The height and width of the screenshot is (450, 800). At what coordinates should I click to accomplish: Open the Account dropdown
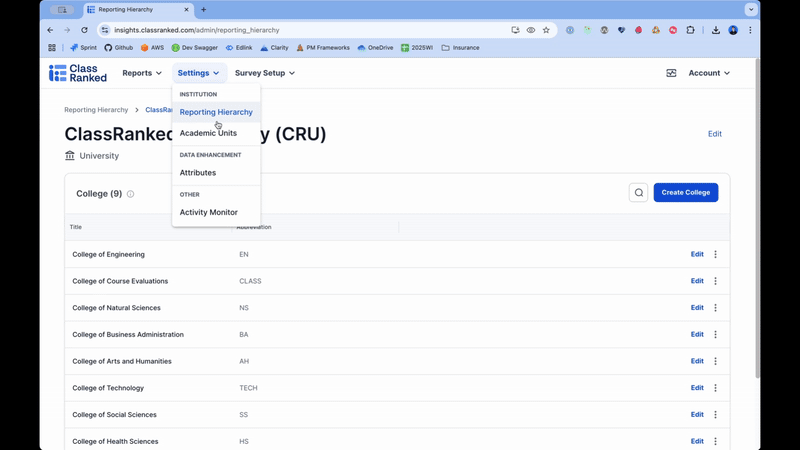(709, 73)
